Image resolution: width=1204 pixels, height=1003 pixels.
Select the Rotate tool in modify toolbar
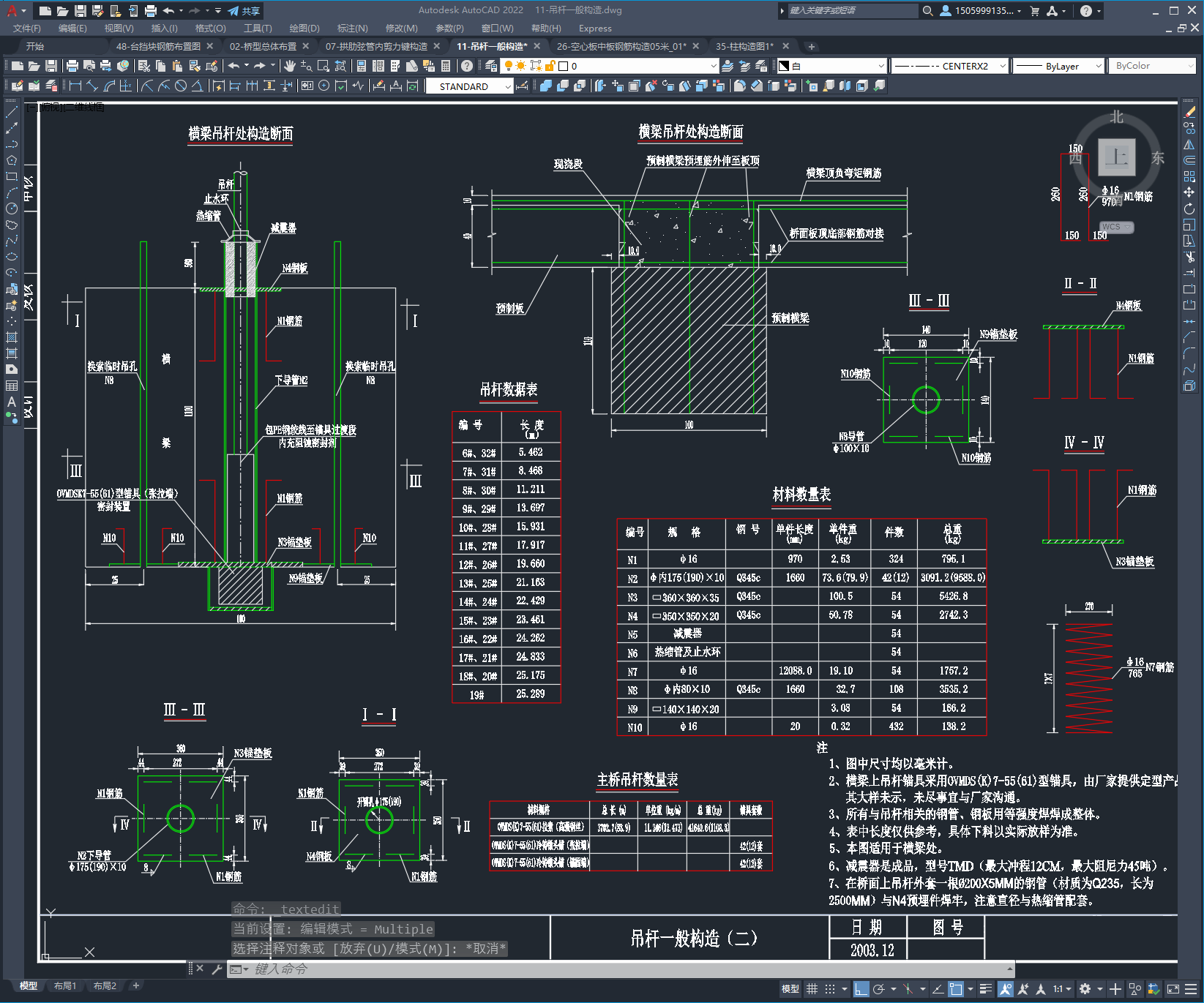point(1189,209)
